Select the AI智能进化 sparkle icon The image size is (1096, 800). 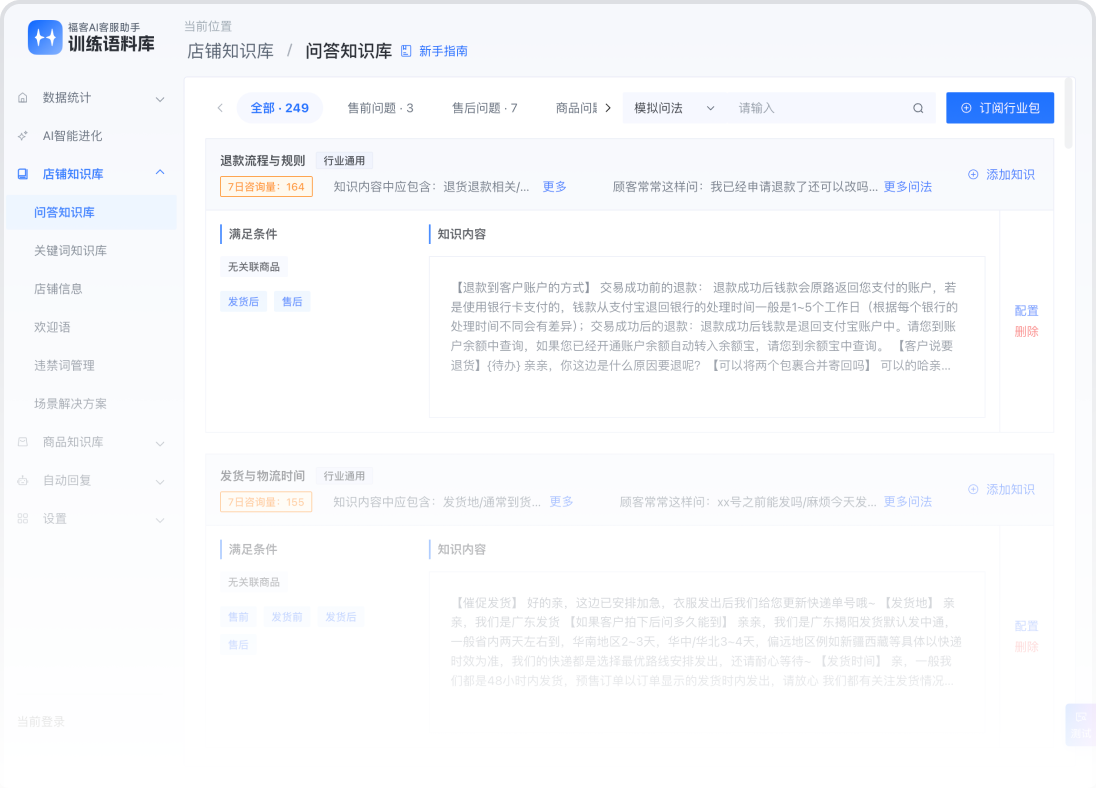pyautogui.click(x=22, y=135)
